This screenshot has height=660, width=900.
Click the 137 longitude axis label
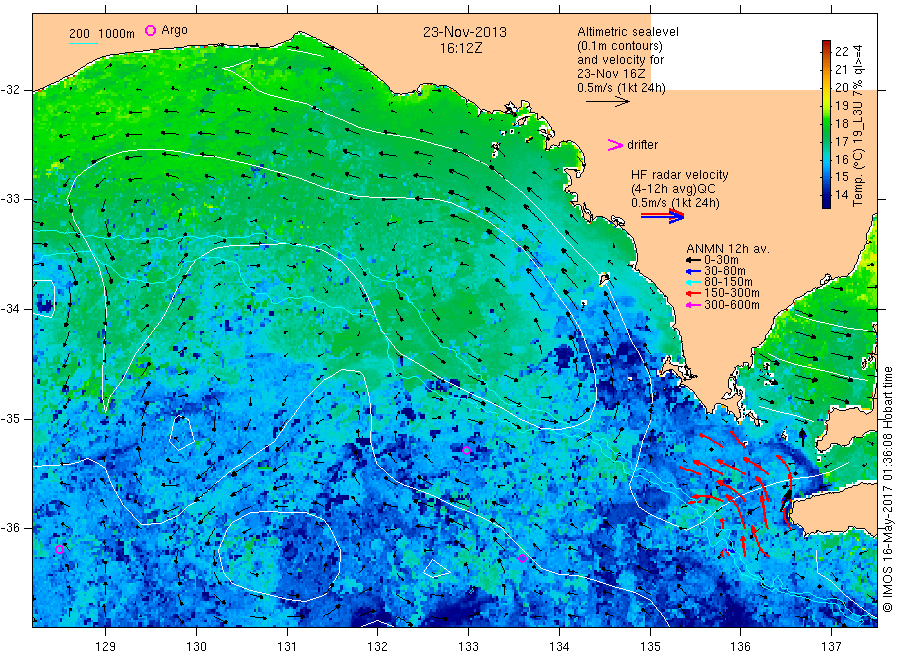(x=831, y=647)
